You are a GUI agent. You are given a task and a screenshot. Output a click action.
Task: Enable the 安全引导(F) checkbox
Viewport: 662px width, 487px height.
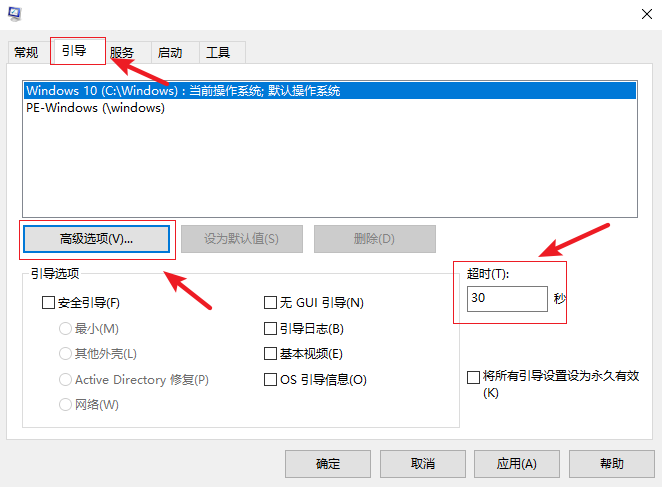[x=49, y=302]
